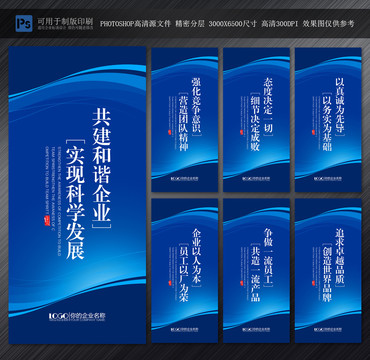The width and height of the screenshot is (370, 360).
Task: Click the red seal on the 追求卓越品质 poster
Action: coord(313,283)
